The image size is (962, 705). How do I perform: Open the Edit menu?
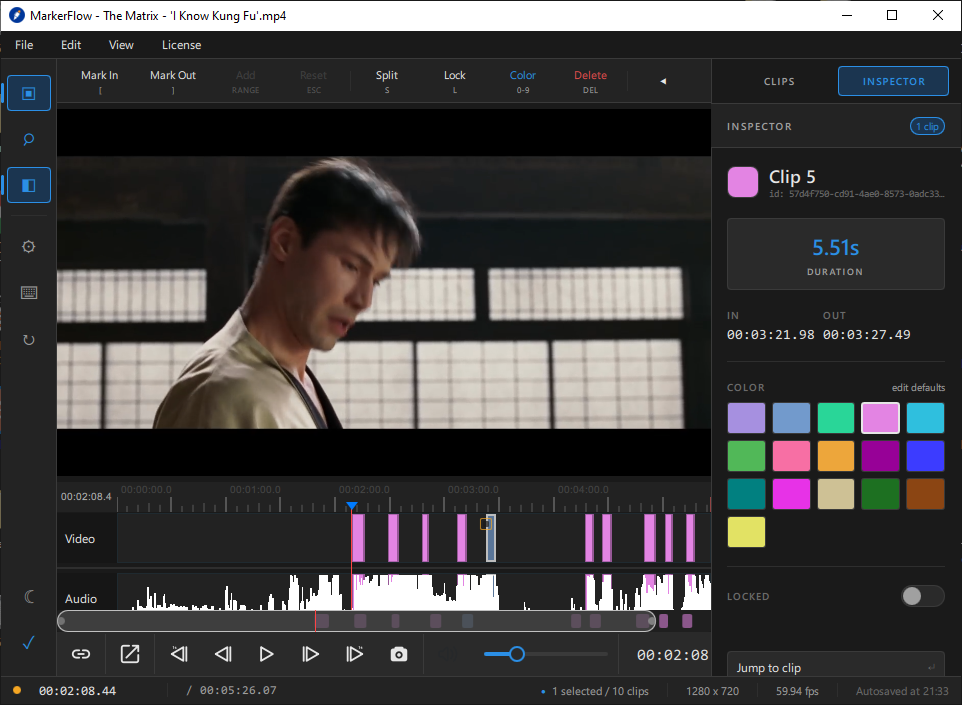point(71,45)
